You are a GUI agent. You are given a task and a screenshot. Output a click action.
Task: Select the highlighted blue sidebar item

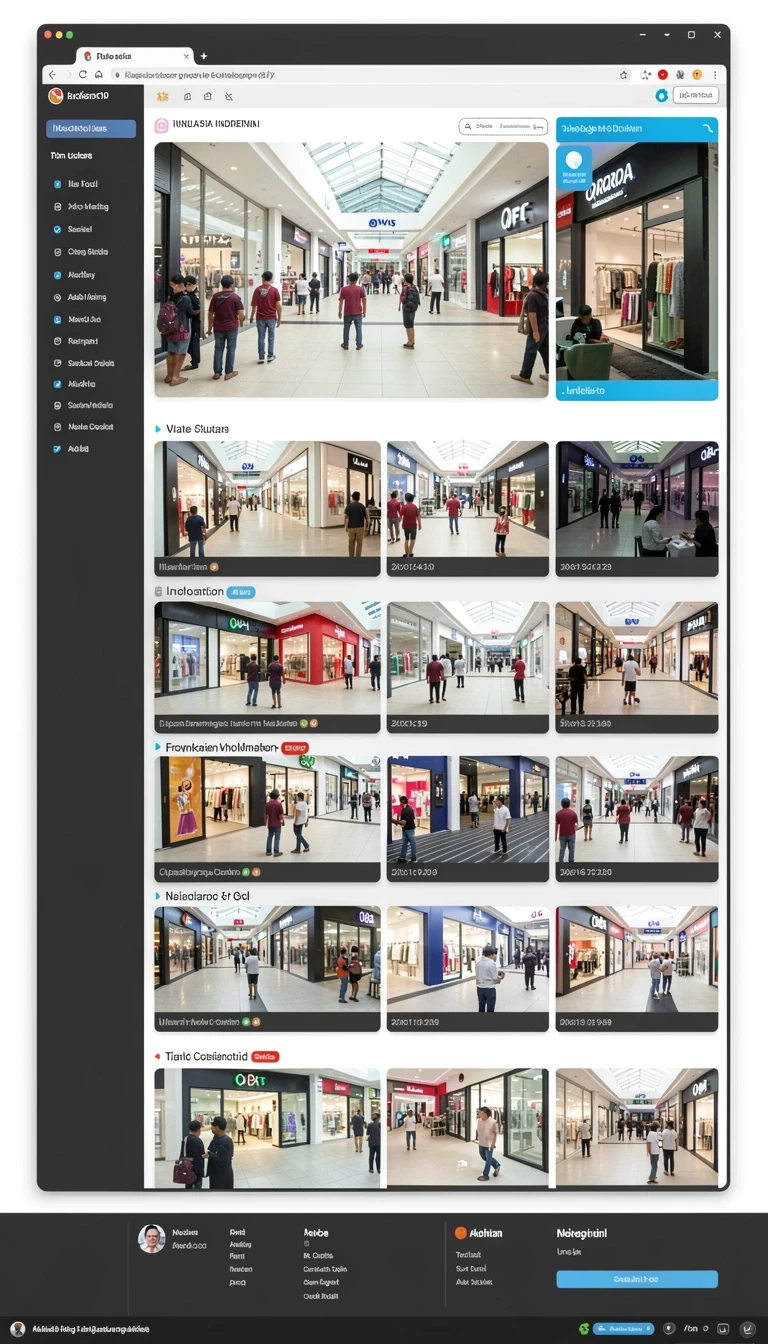(91, 128)
